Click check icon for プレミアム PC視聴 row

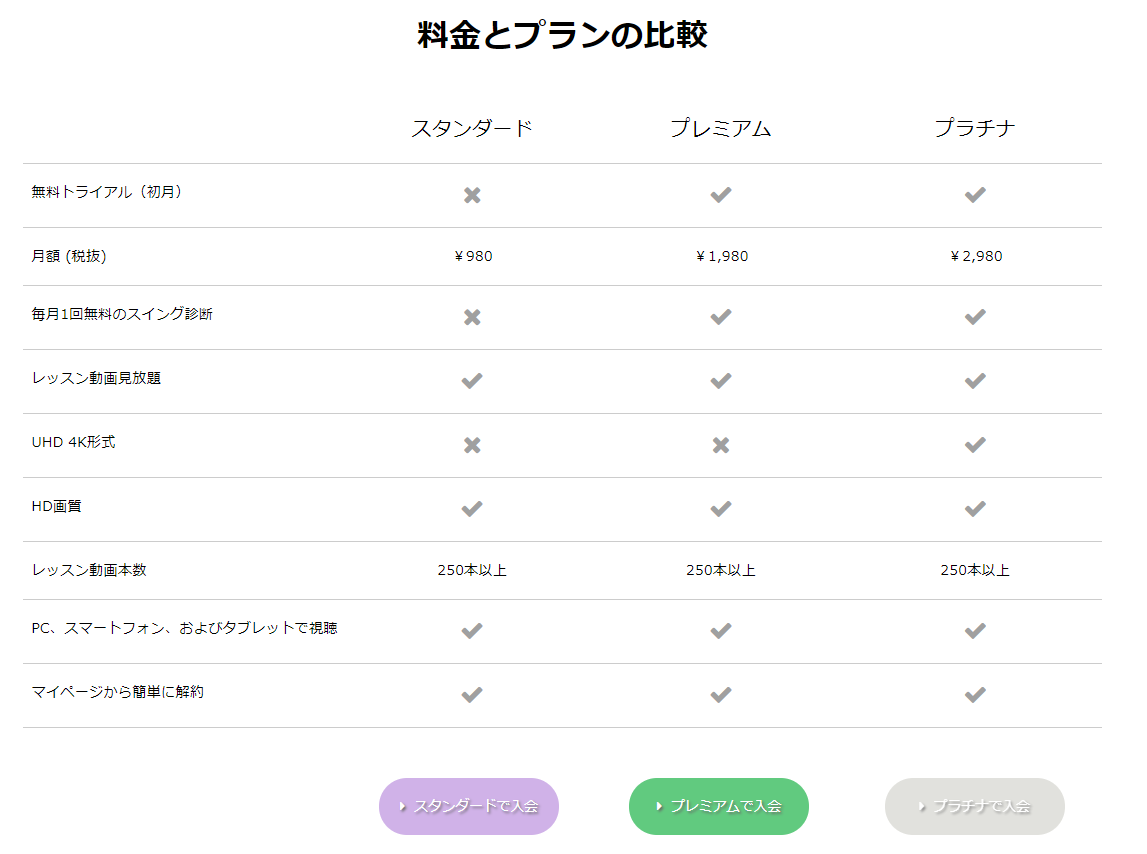pyautogui.click(x=721, y=630)
